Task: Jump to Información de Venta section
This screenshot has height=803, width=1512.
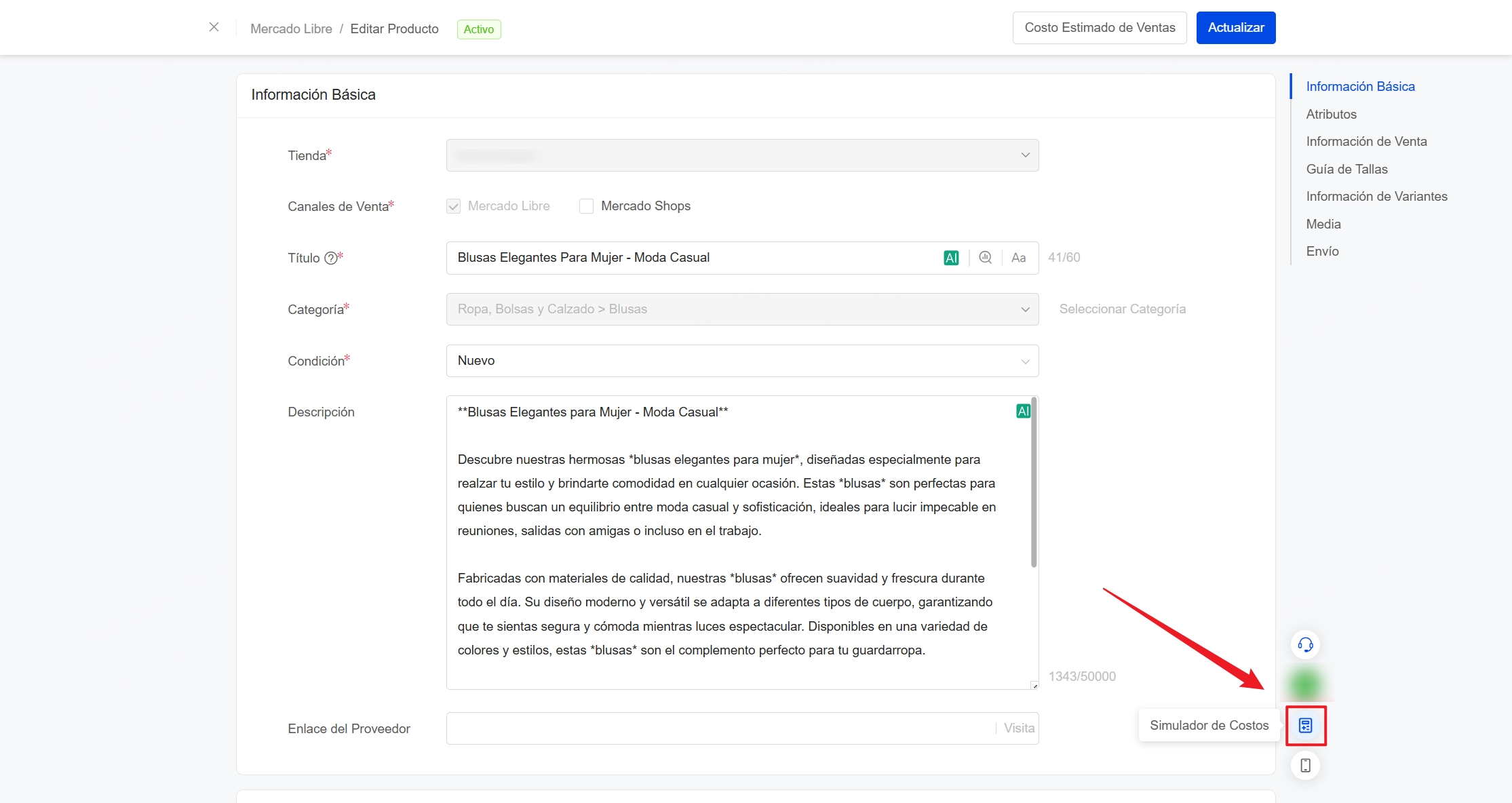Action: click(1366, 142)
